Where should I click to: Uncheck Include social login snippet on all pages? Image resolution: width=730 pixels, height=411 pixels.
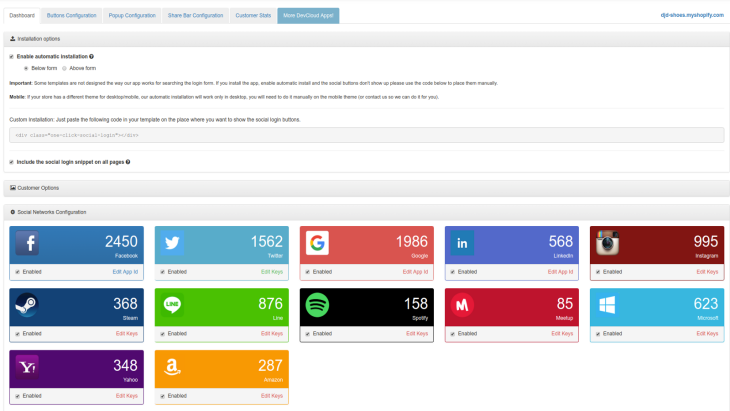12,161
